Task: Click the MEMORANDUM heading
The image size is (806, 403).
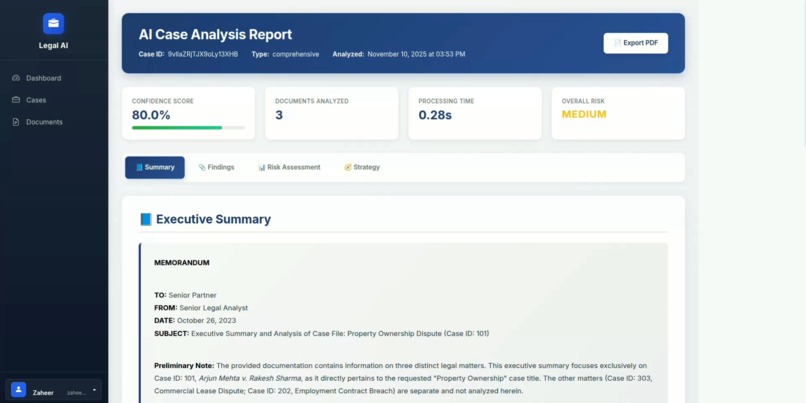Action: pos(182,263)
